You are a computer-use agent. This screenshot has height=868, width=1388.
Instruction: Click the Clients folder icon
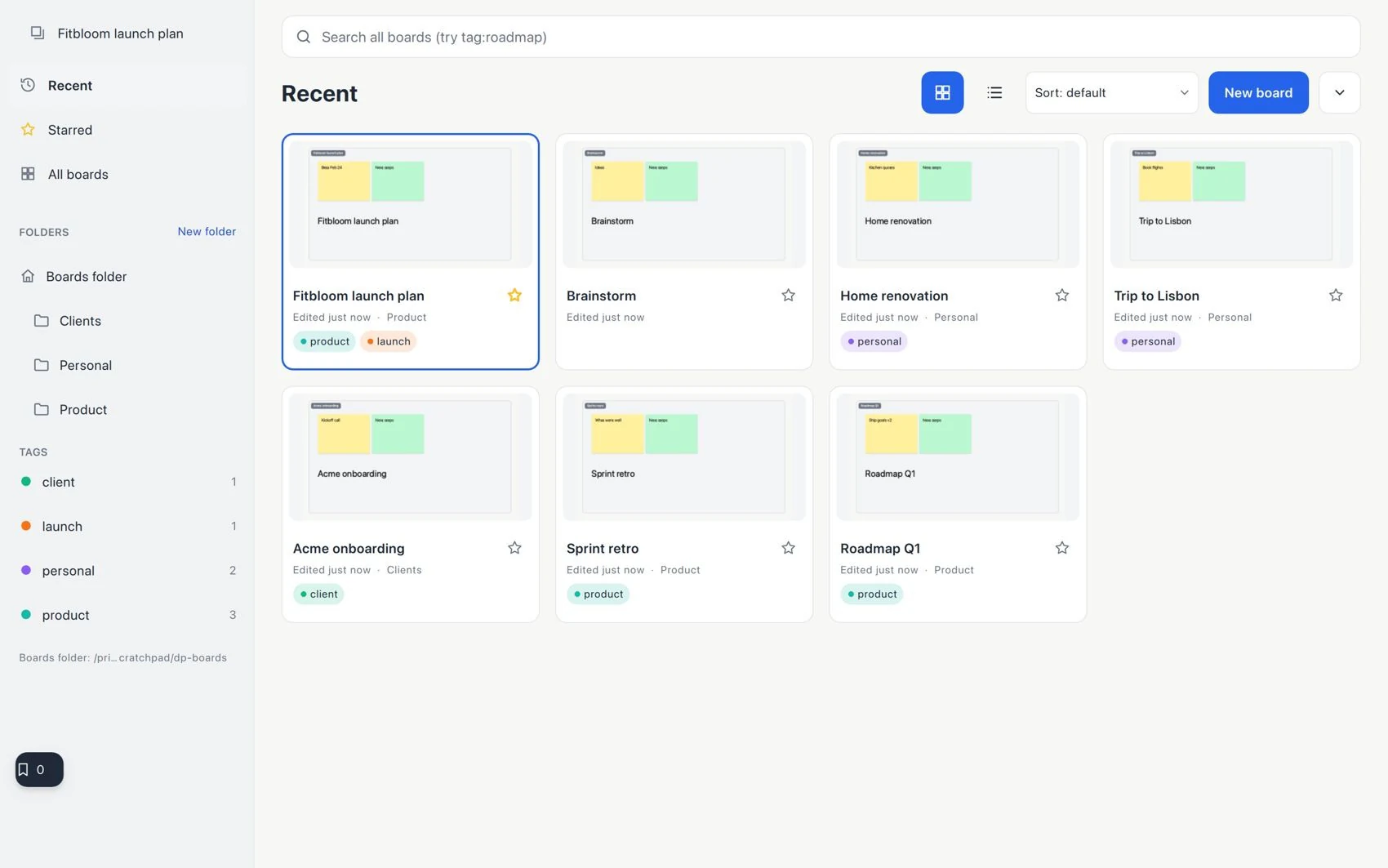[41, 320]
